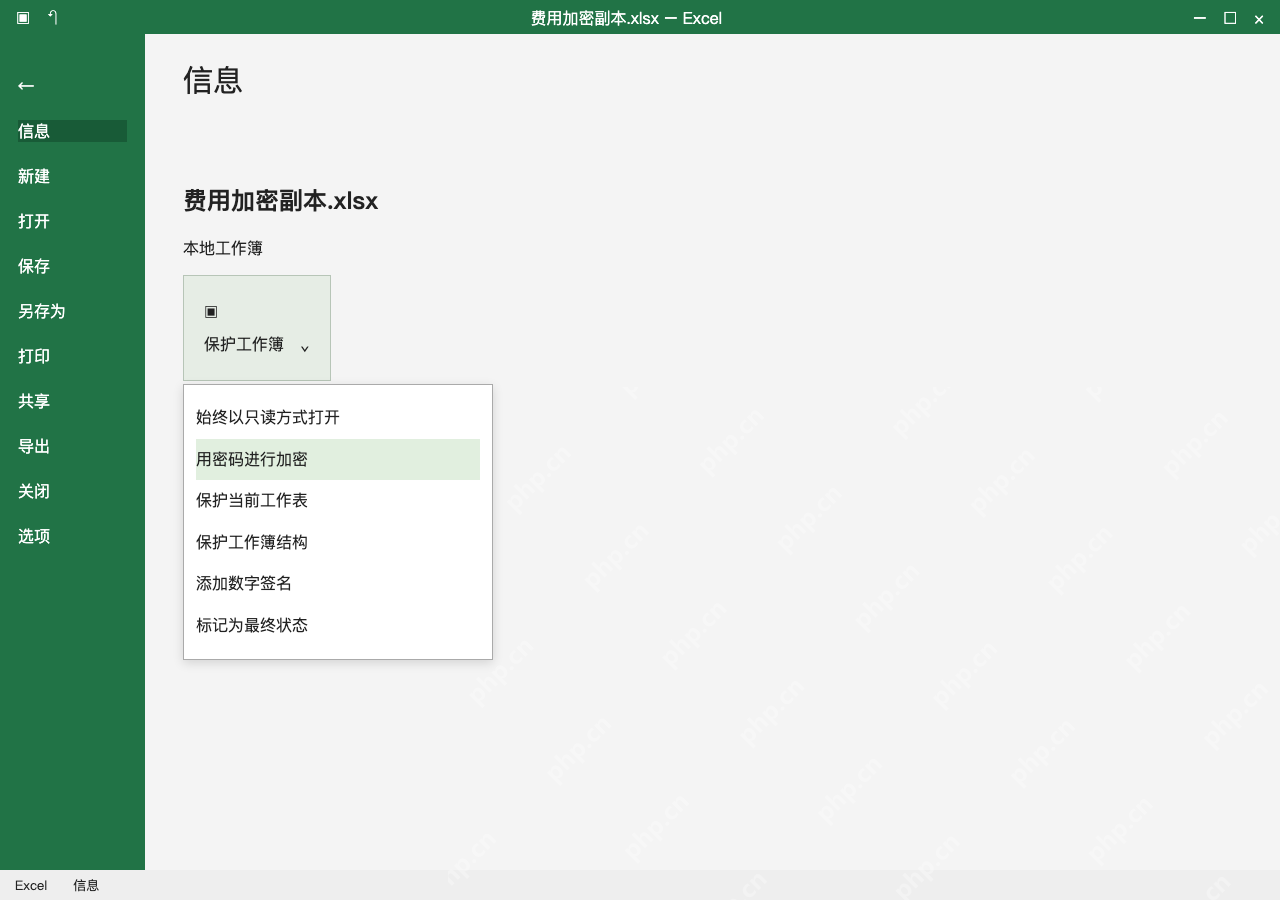The image size is (1280, 900).
Task: Click the large 信息 page heading
Action: (x=213, y=80)
